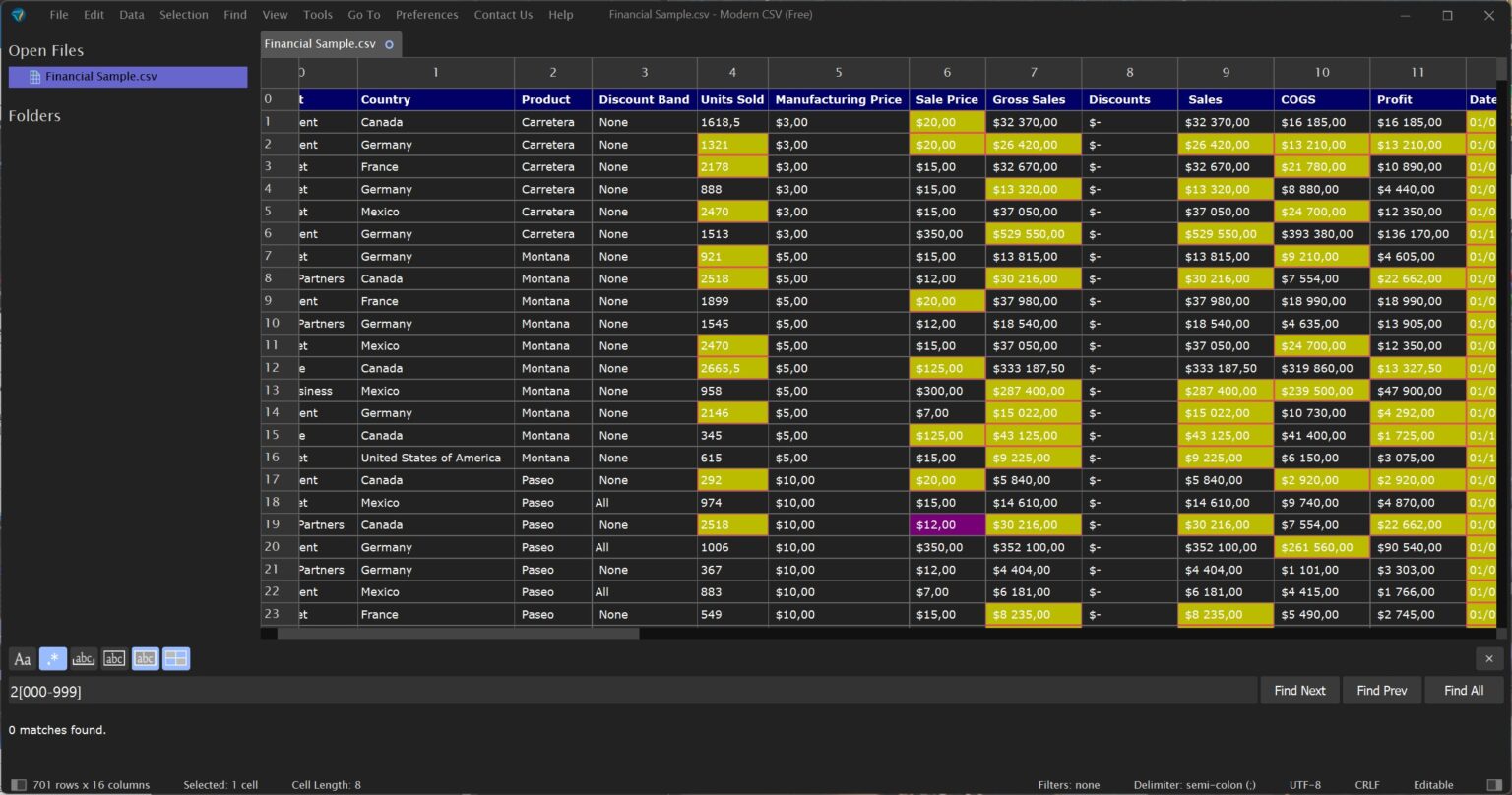
Task: Toggle case-sensitive search (Aa) option
Action: (22, 659)
